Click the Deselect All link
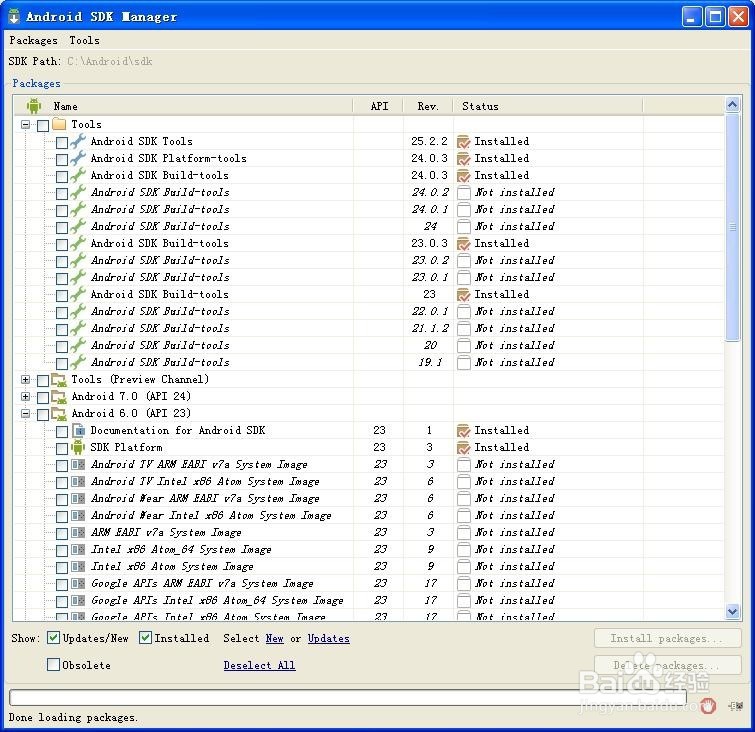 click(x=260, y=665)
